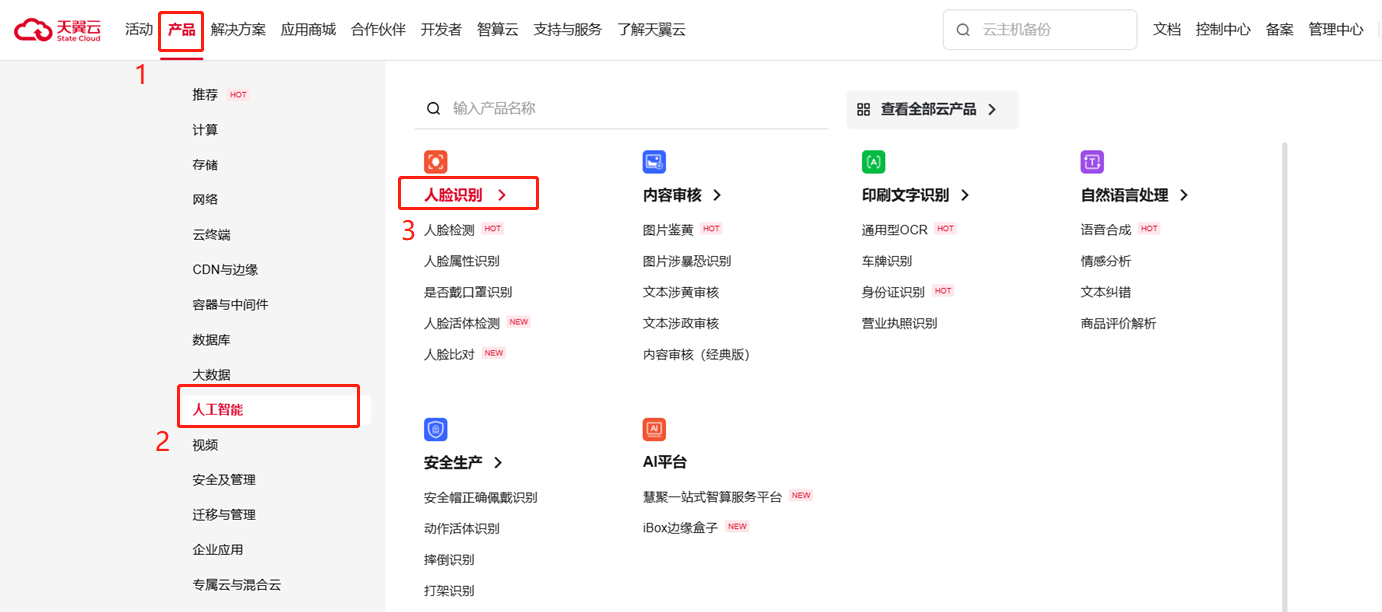Open the 活动 menu
Viewport: 1382px width, 612px height.
click(x=139, y=30)
